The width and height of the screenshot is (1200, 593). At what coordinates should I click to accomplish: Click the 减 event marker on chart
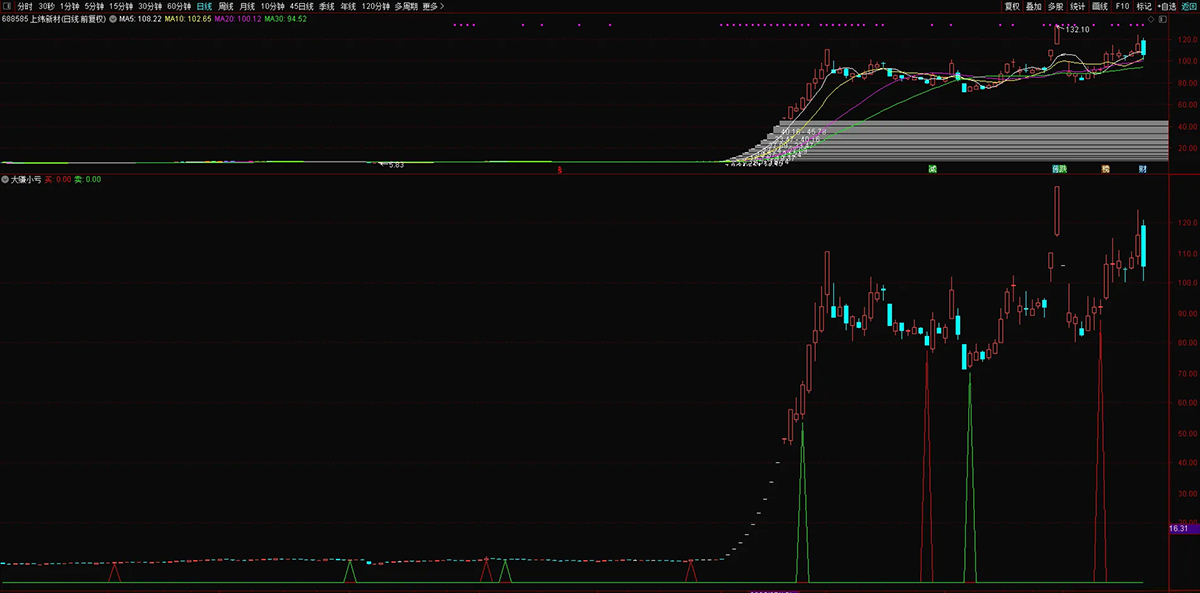932,169
